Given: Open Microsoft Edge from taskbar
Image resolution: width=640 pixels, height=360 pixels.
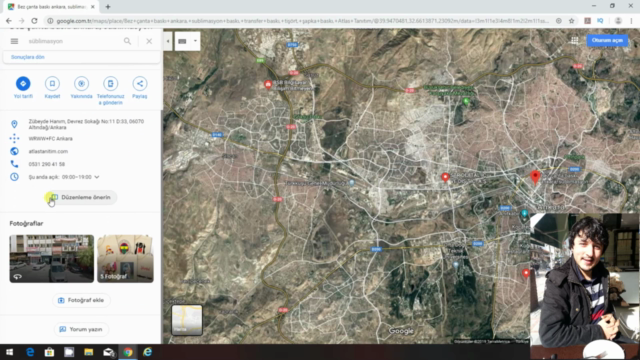Looking at the screenshot, I should (x=30, y=352).
